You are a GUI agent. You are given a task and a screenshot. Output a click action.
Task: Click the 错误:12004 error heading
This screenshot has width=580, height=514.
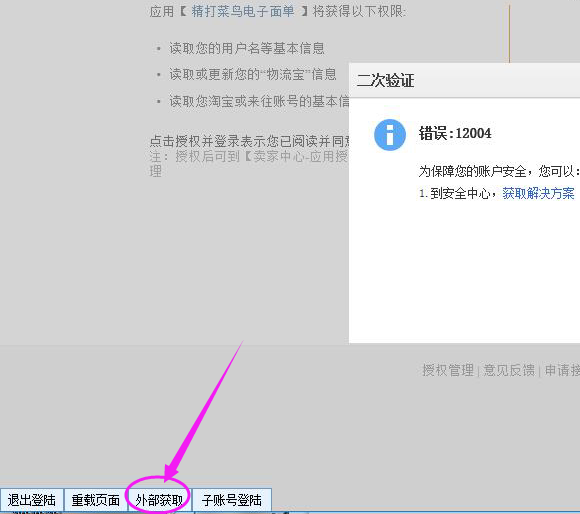tap(455, 133)
